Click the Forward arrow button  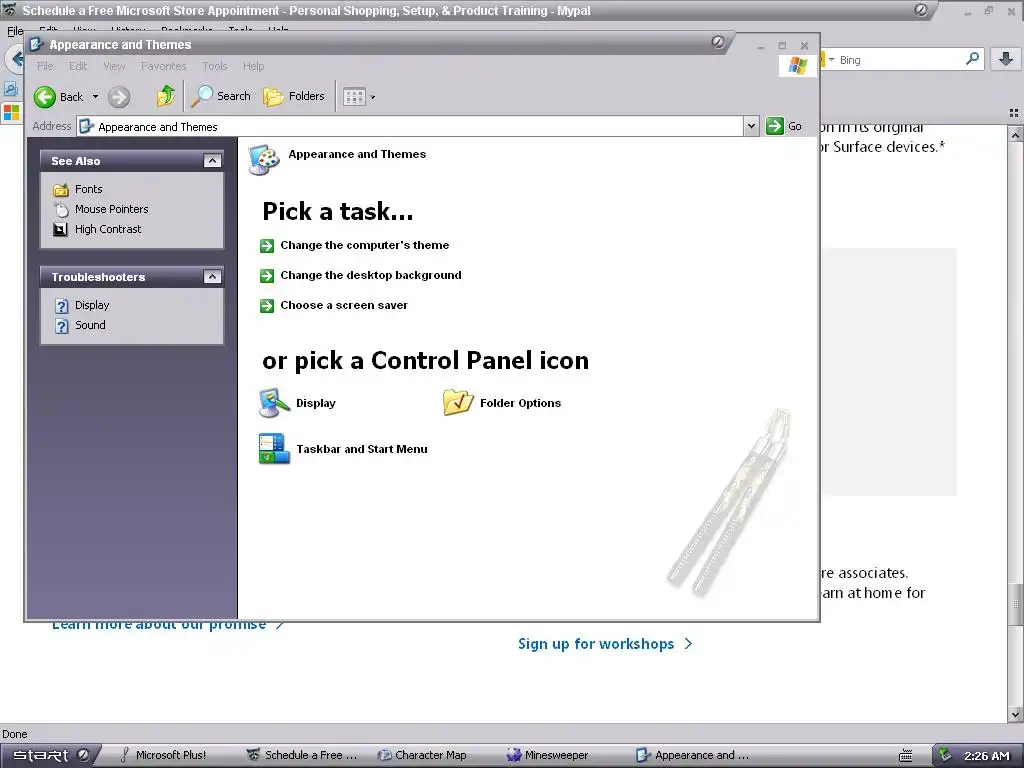coord(119,97)
